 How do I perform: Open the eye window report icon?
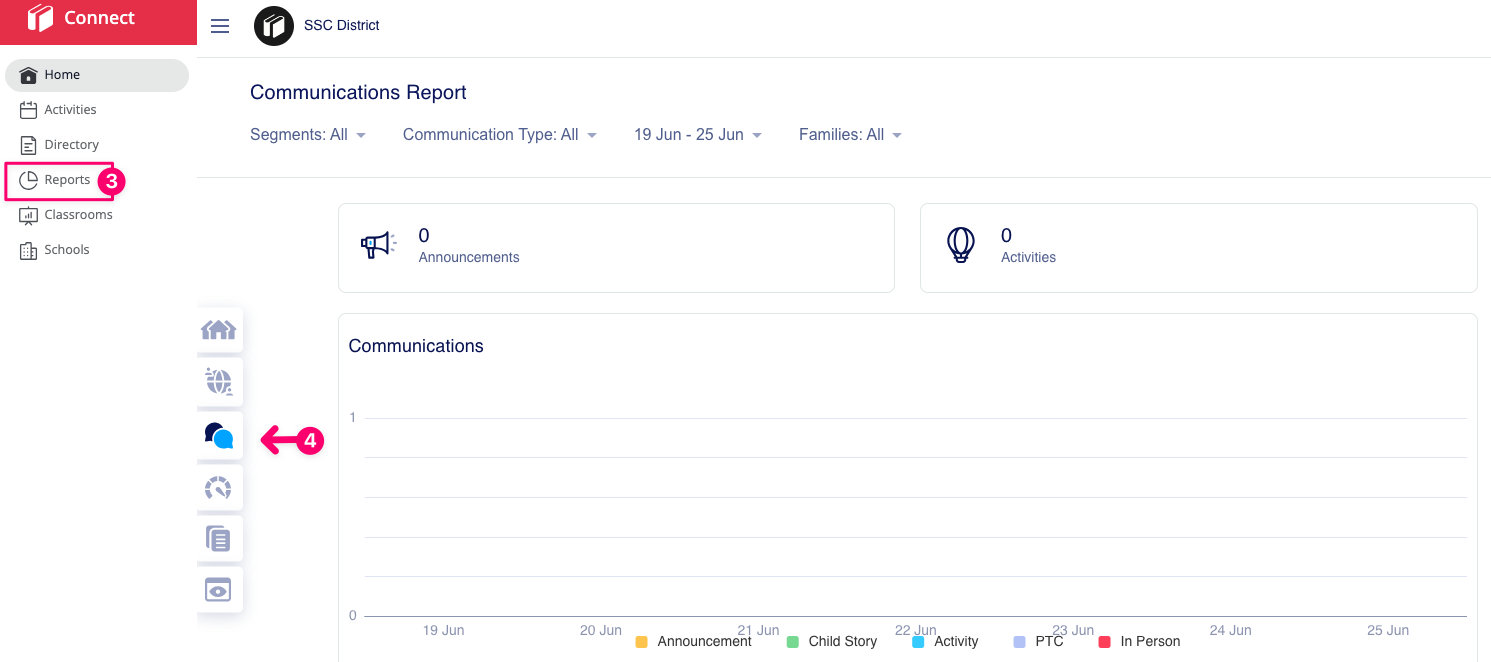coord(219,590)
